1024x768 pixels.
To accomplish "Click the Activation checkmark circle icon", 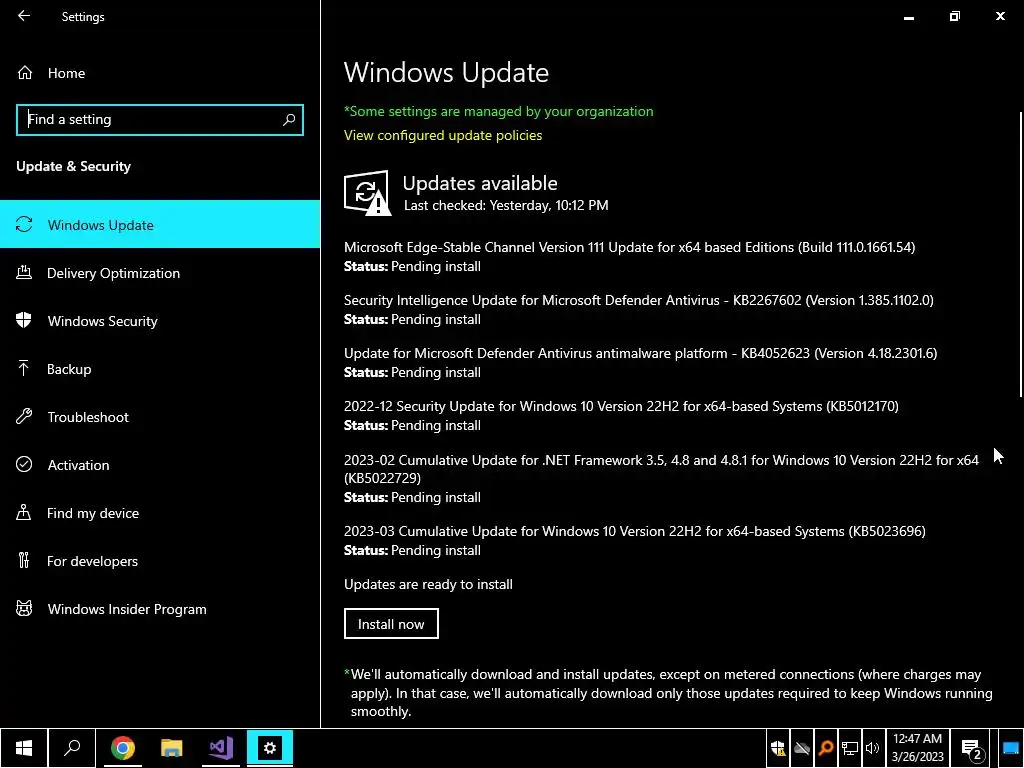I will click(x=24, y=464).
